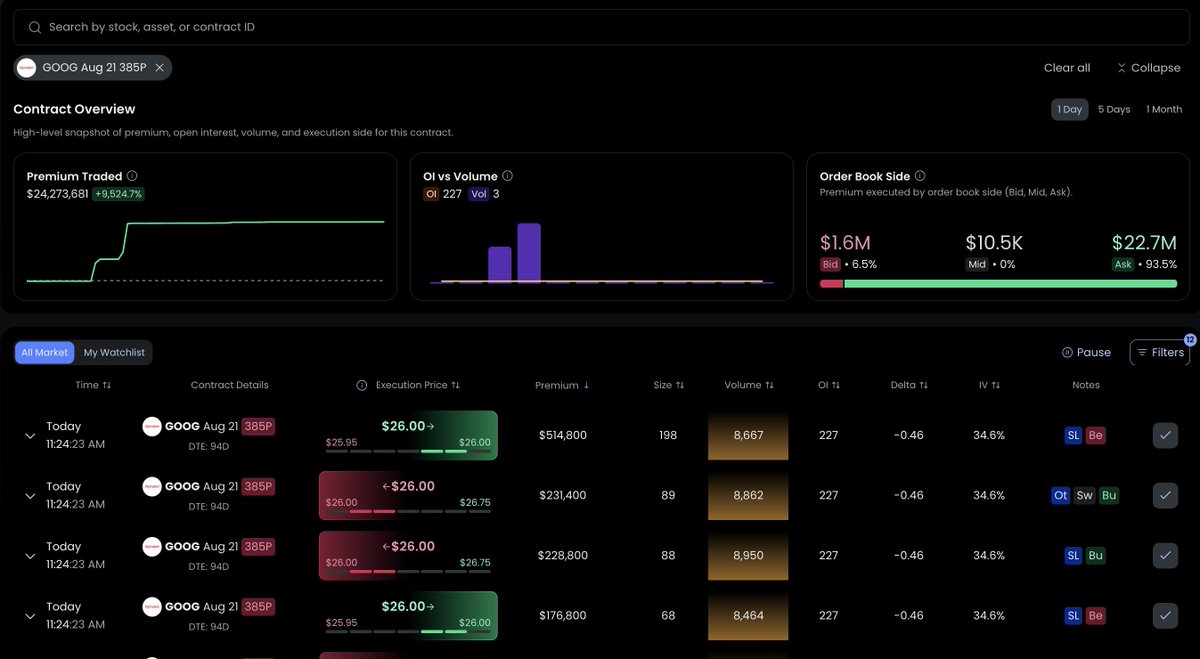
Task: Focus the stock or contract search field
Action: [600, 27]
